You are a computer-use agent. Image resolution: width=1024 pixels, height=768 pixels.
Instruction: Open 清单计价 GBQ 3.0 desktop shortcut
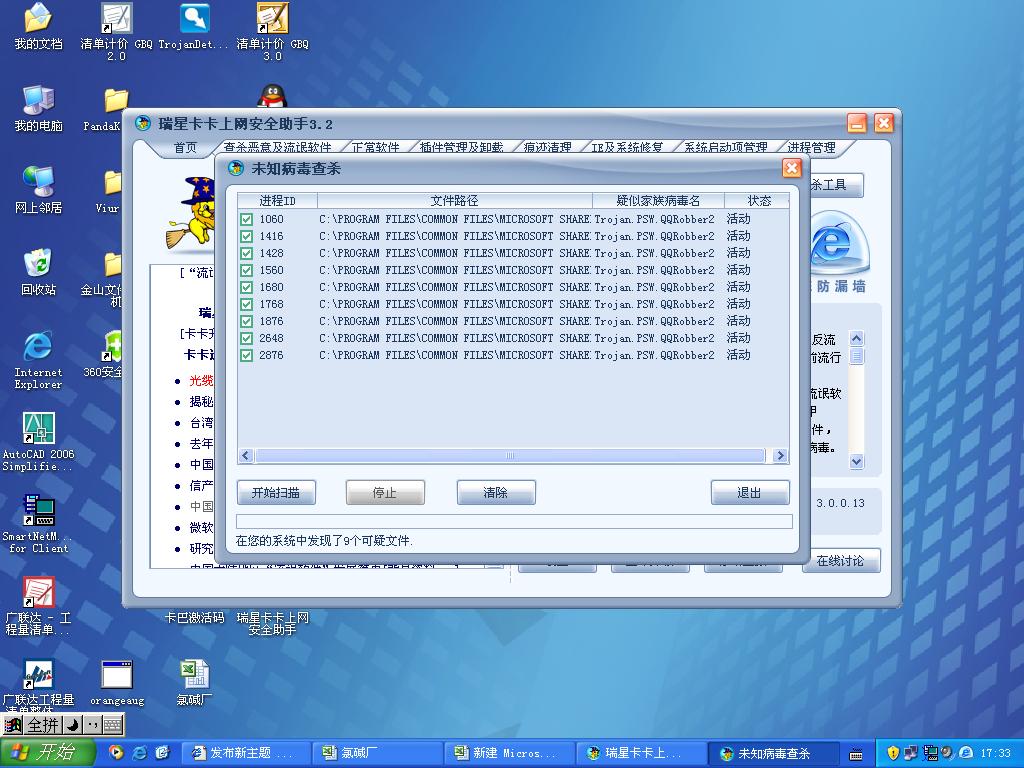[x=272, y=31]
